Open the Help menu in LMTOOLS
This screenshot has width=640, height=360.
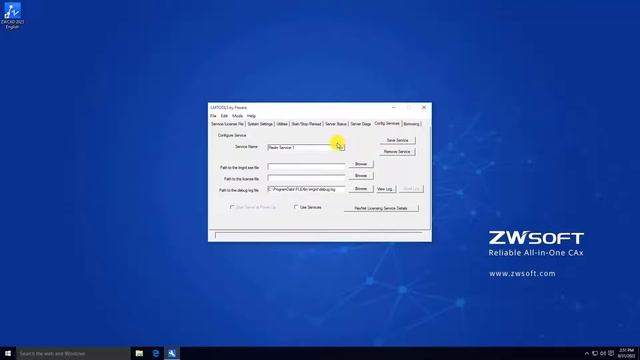pos(251,116)
